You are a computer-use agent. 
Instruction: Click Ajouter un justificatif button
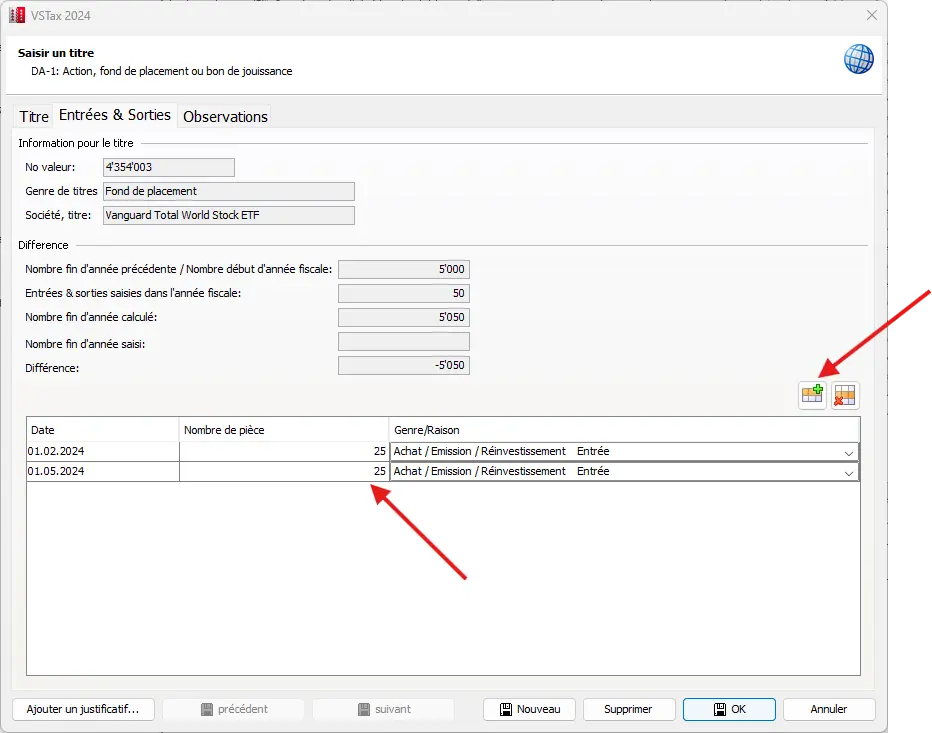83,709
